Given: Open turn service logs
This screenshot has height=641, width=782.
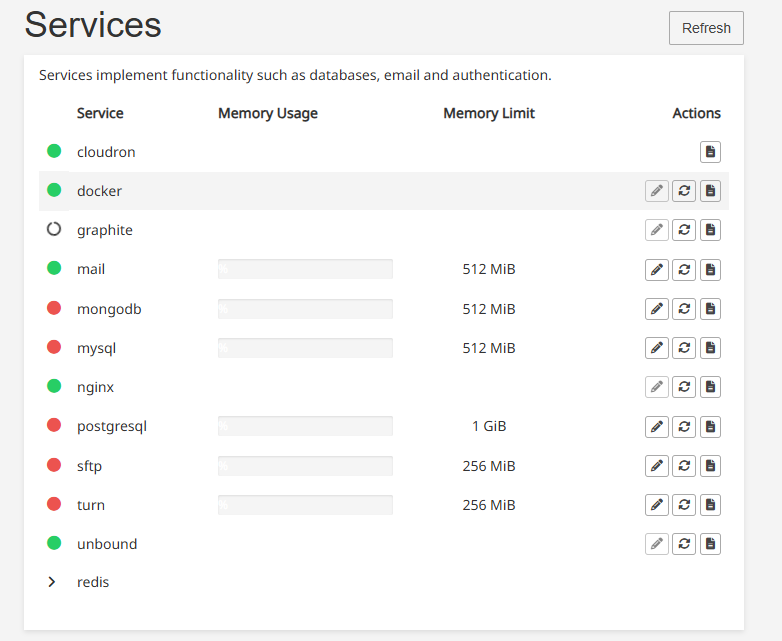Looking at the screenshot, I should [x=710, y=505].
